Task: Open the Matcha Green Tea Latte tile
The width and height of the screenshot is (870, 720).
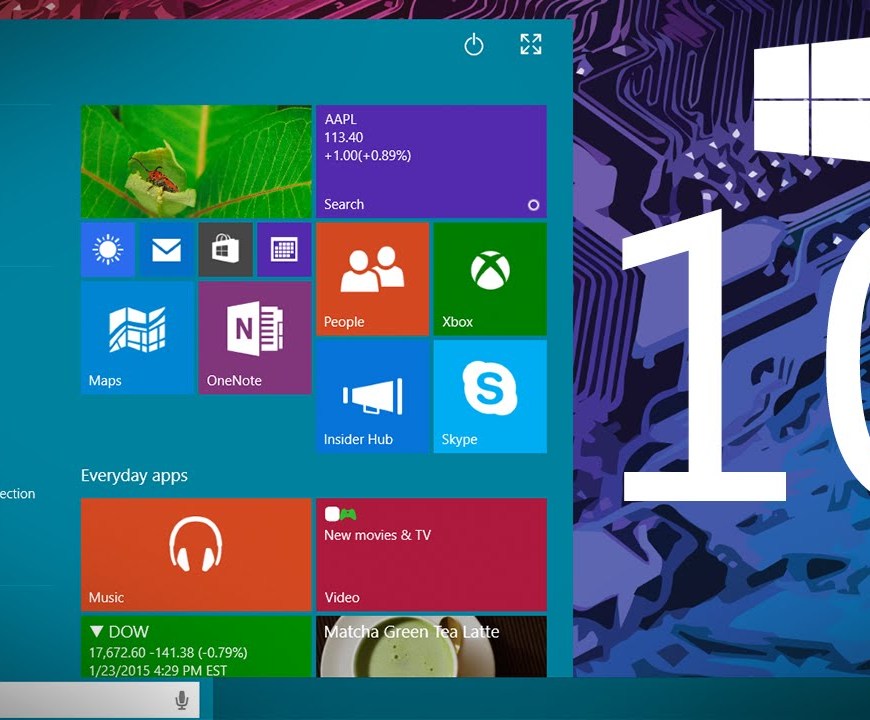Action: click(x=431, y=646)
